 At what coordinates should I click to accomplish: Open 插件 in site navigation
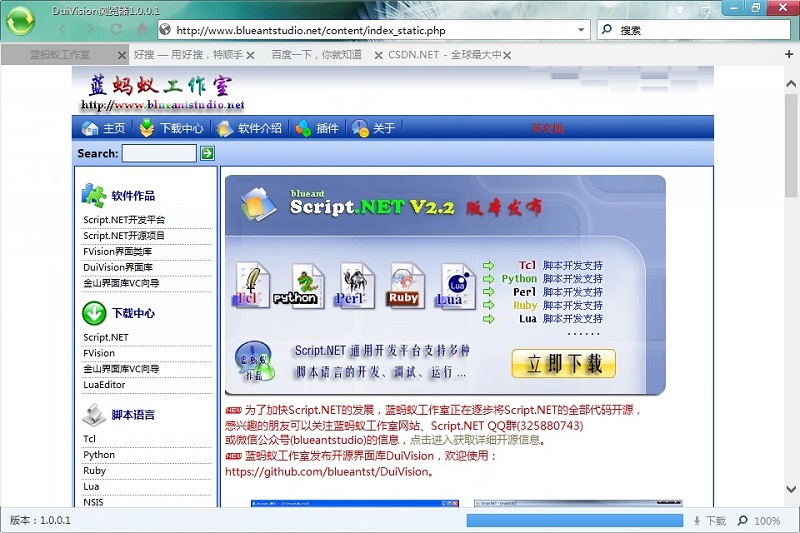tap(317, 128)
